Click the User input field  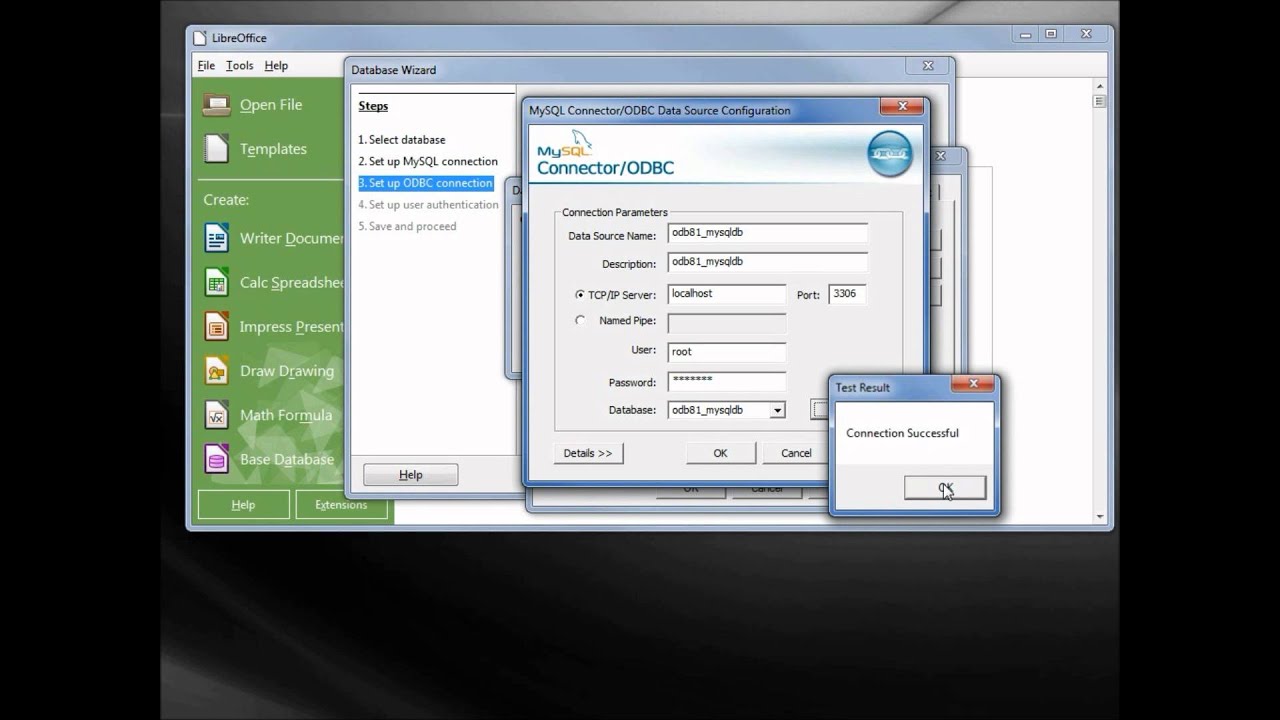pyautogui.click(x=727, y=352)
